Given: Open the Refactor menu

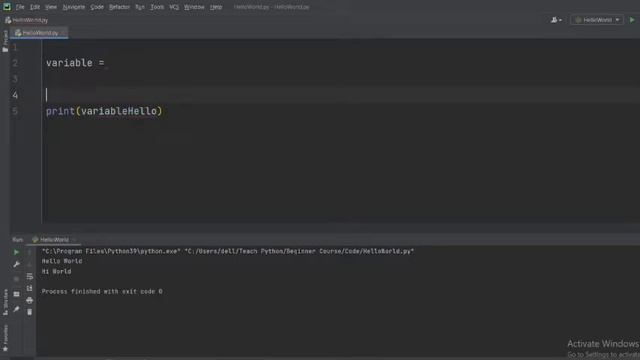Looking at the screenshot, I should [x=120, y=7].
